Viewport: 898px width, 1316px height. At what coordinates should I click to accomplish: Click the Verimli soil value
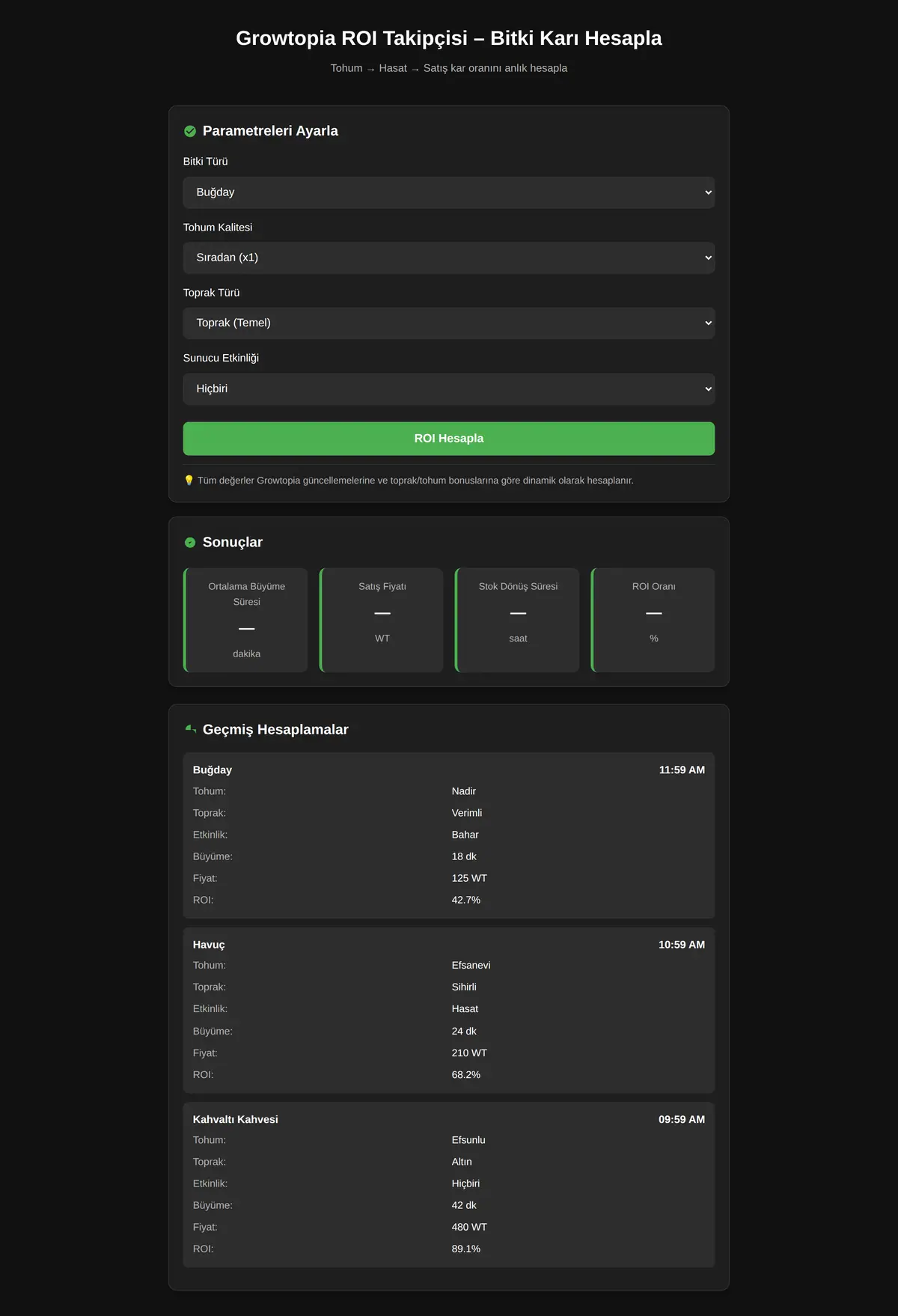[x=467, y=813]
